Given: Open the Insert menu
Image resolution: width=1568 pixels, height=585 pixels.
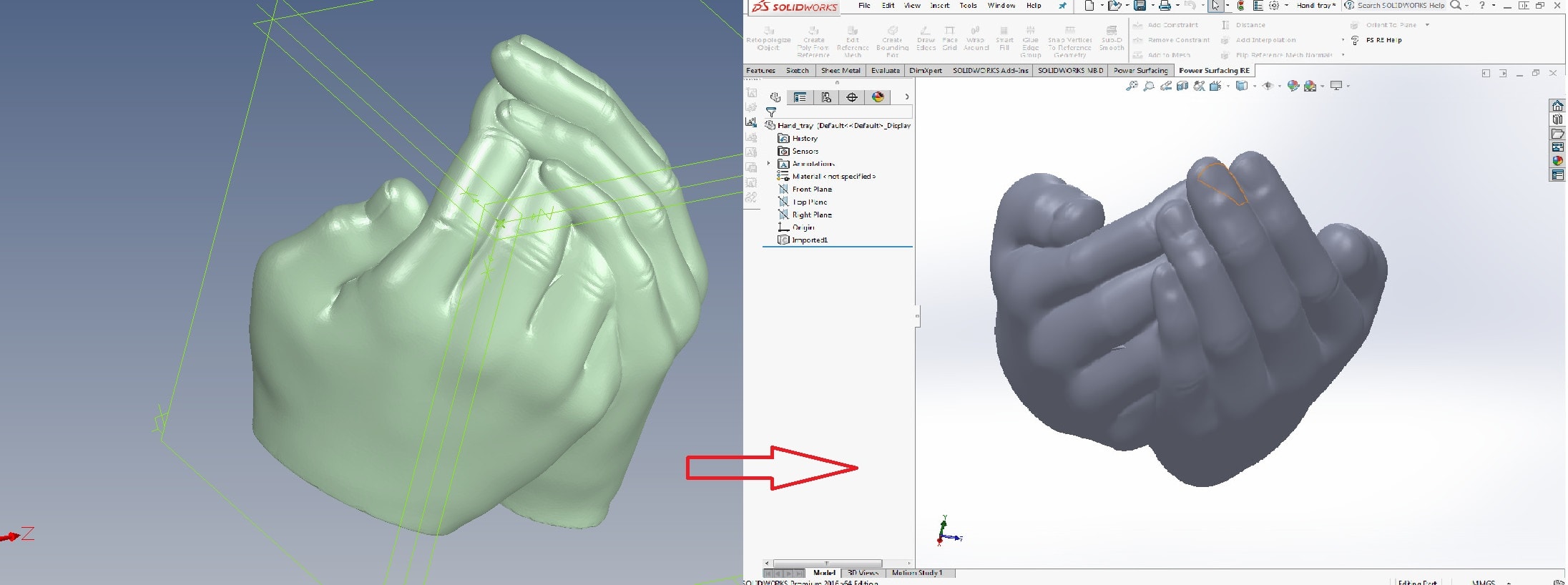Looking at the screenshot, I should pyautogui.click(x=939, y=6).
